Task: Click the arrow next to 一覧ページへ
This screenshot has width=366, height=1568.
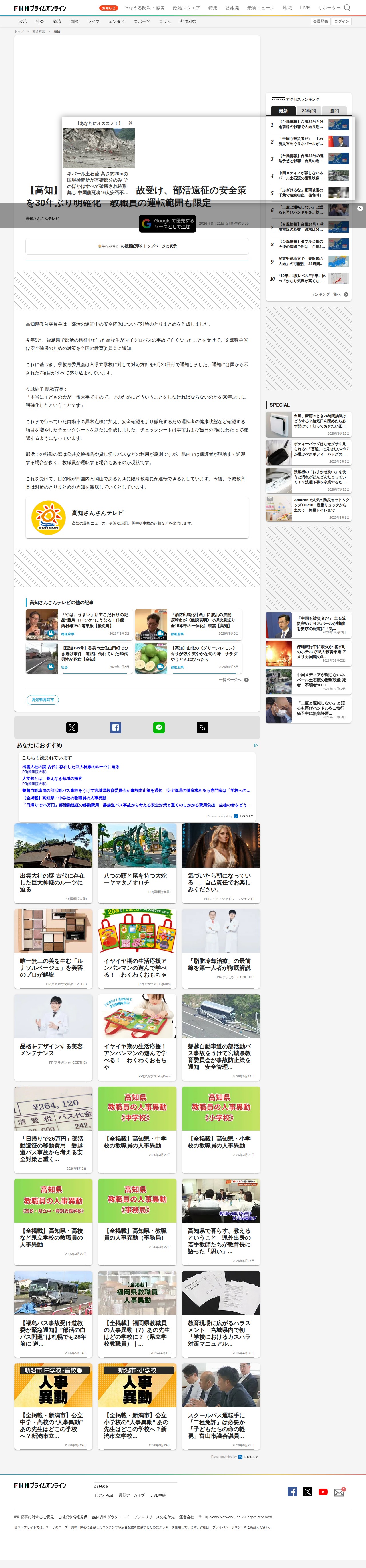Action: click(246, 680)
